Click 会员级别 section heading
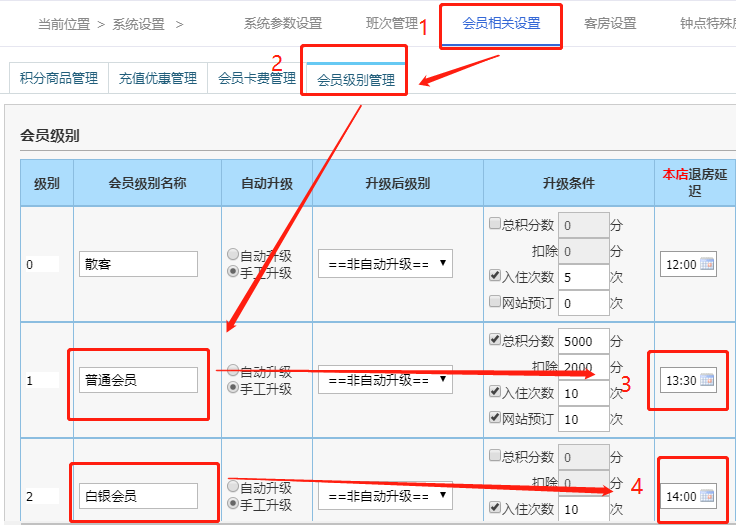736x525 pixels. click(x=50, y=136)
